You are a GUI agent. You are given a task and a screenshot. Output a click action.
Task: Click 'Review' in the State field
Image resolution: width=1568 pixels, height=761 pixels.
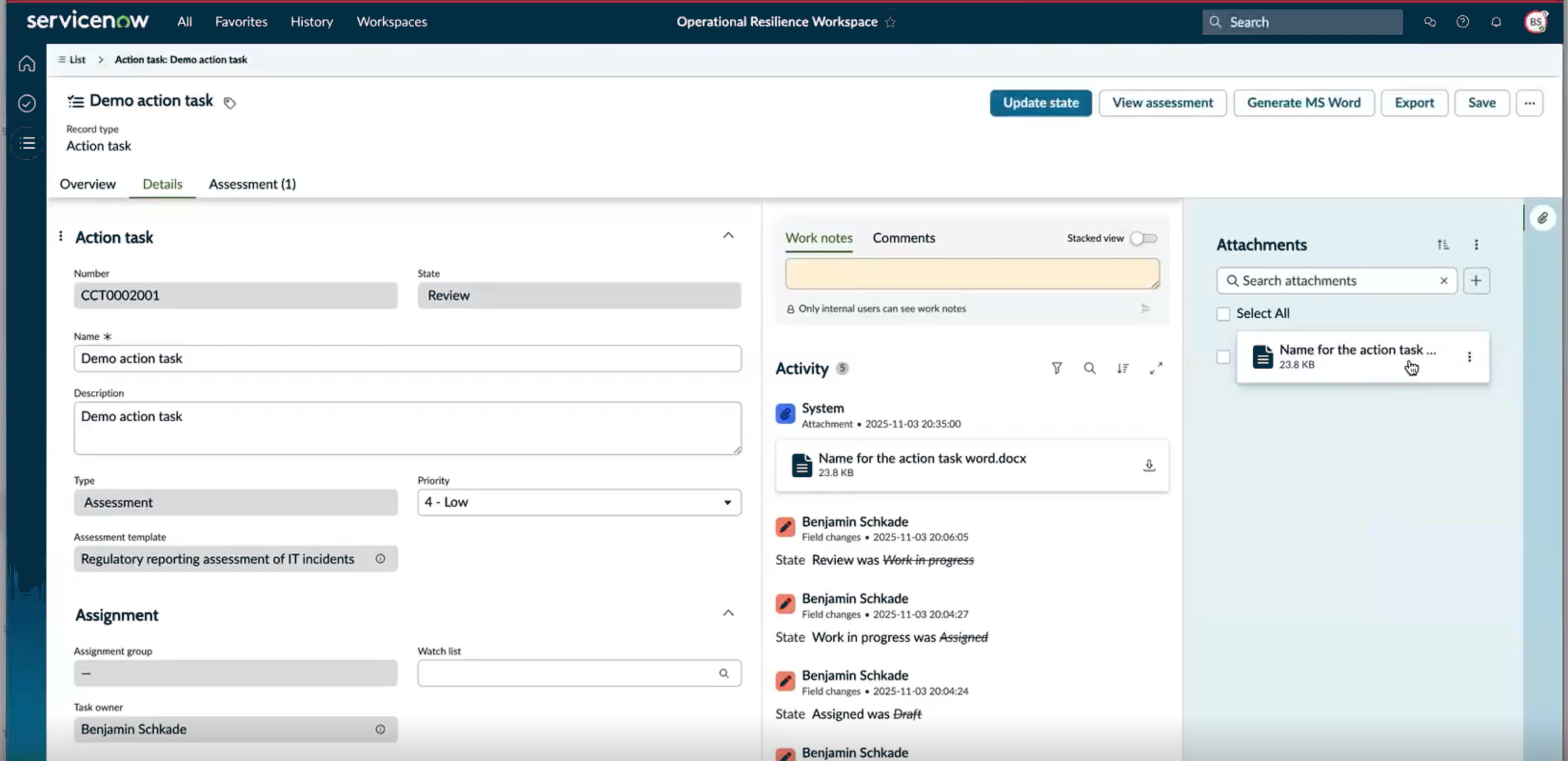(448, 295)
